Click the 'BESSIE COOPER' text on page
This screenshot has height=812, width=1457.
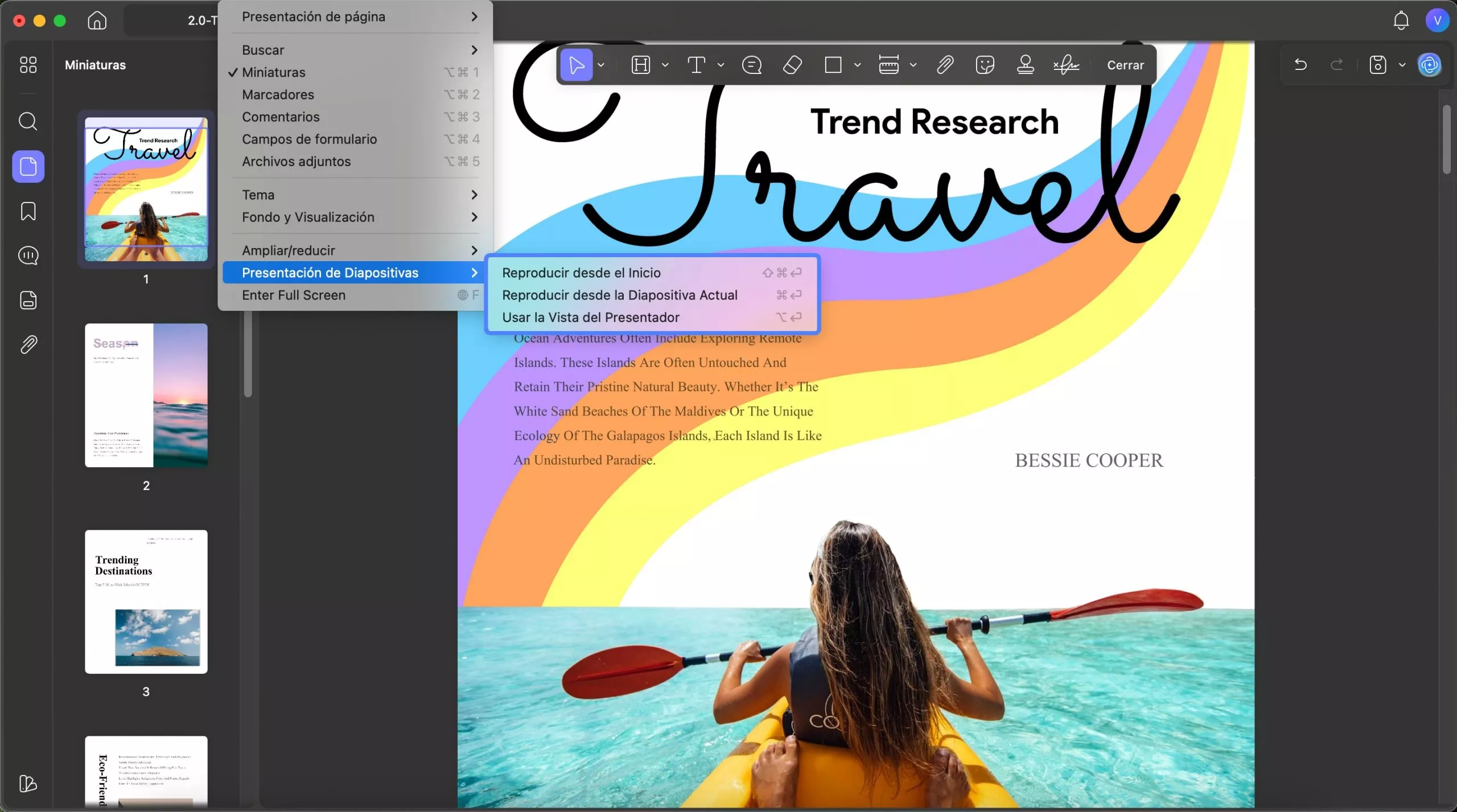[1089, 460]
